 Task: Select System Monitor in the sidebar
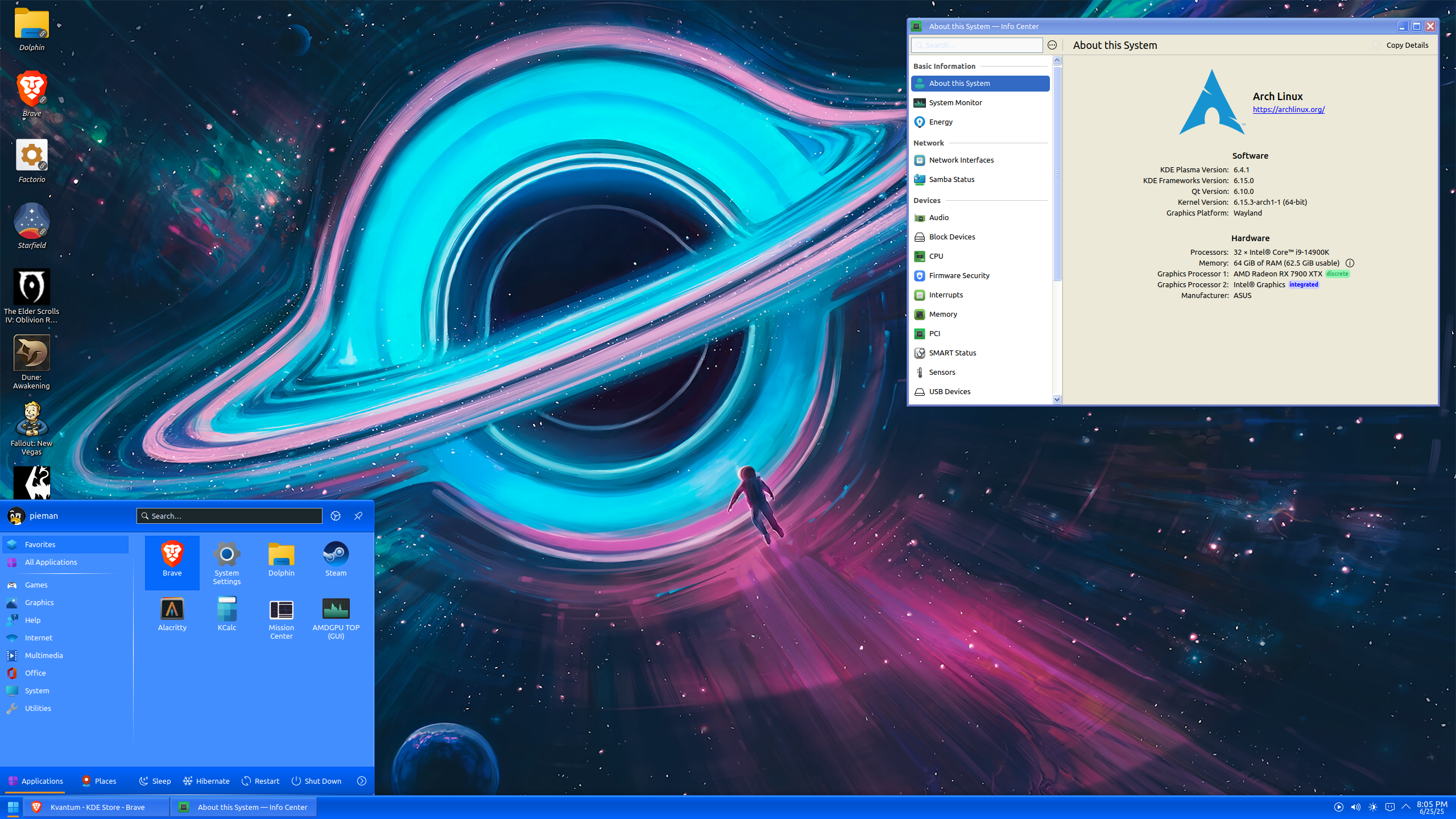tap(981, 102)
